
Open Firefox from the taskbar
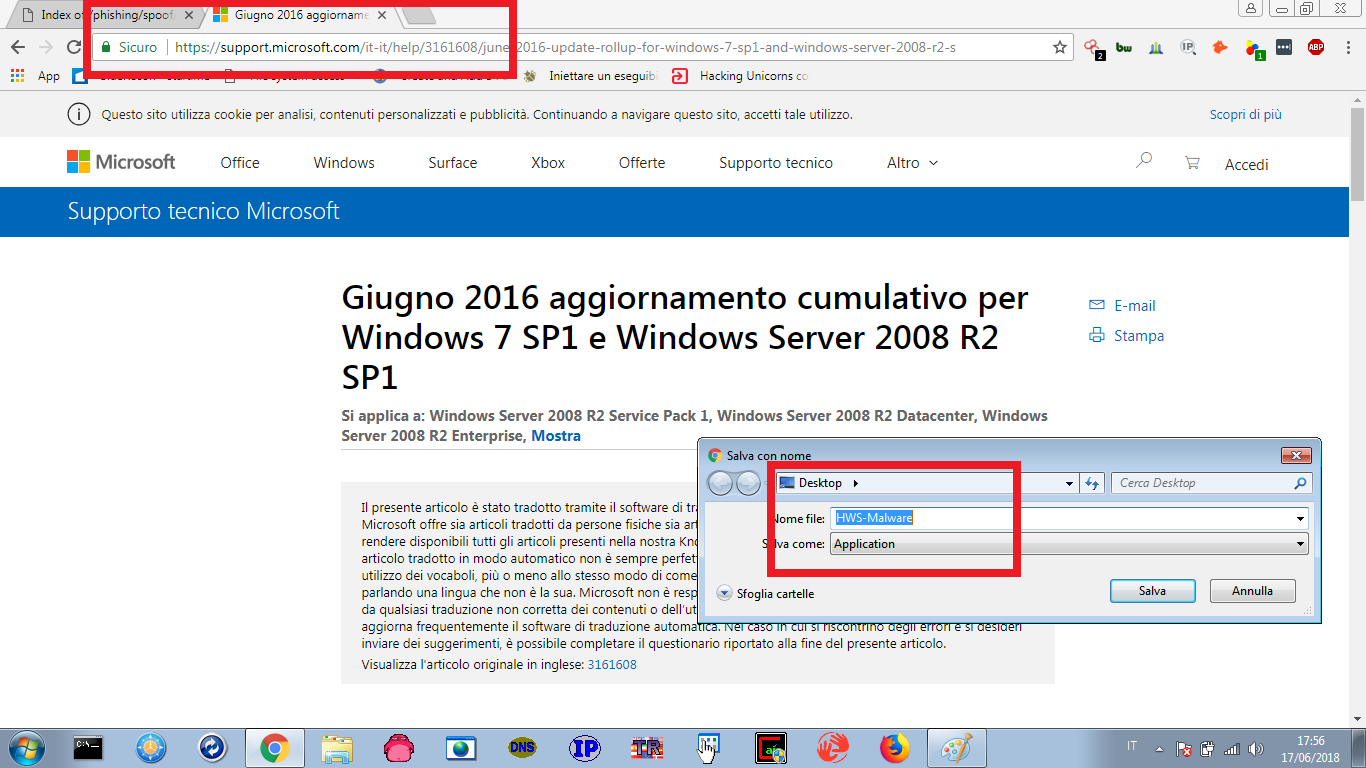(x=895, y=748)
